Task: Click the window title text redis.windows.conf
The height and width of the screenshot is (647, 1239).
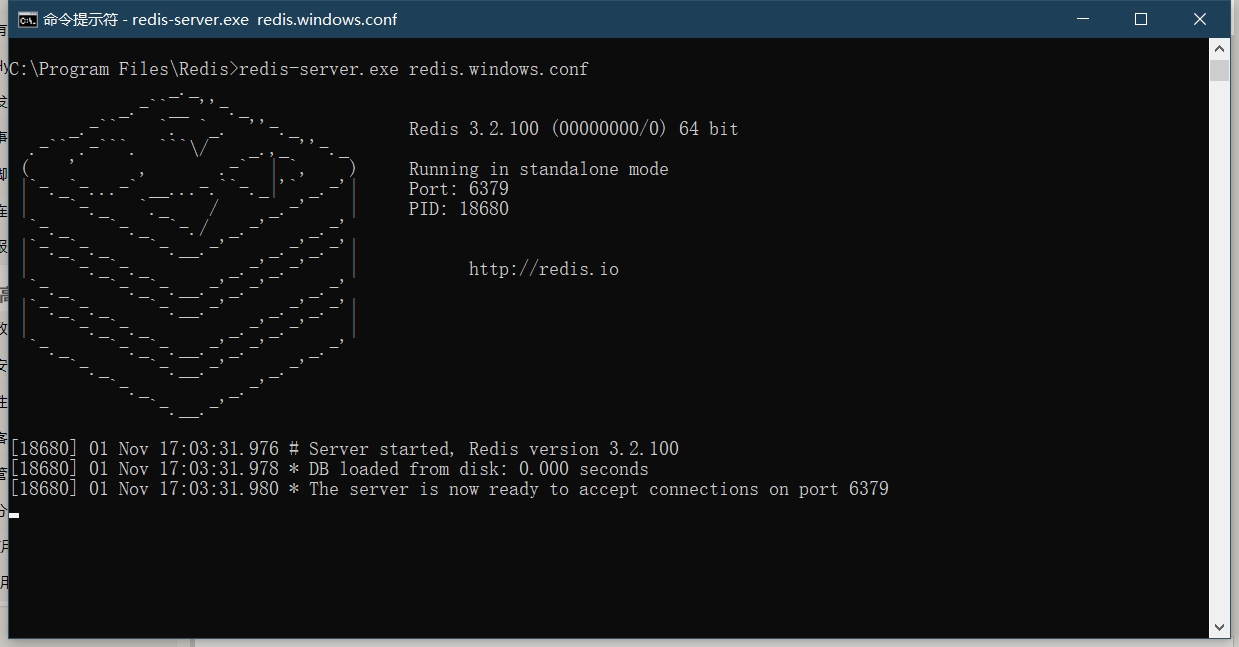Action: coord(327,20)
